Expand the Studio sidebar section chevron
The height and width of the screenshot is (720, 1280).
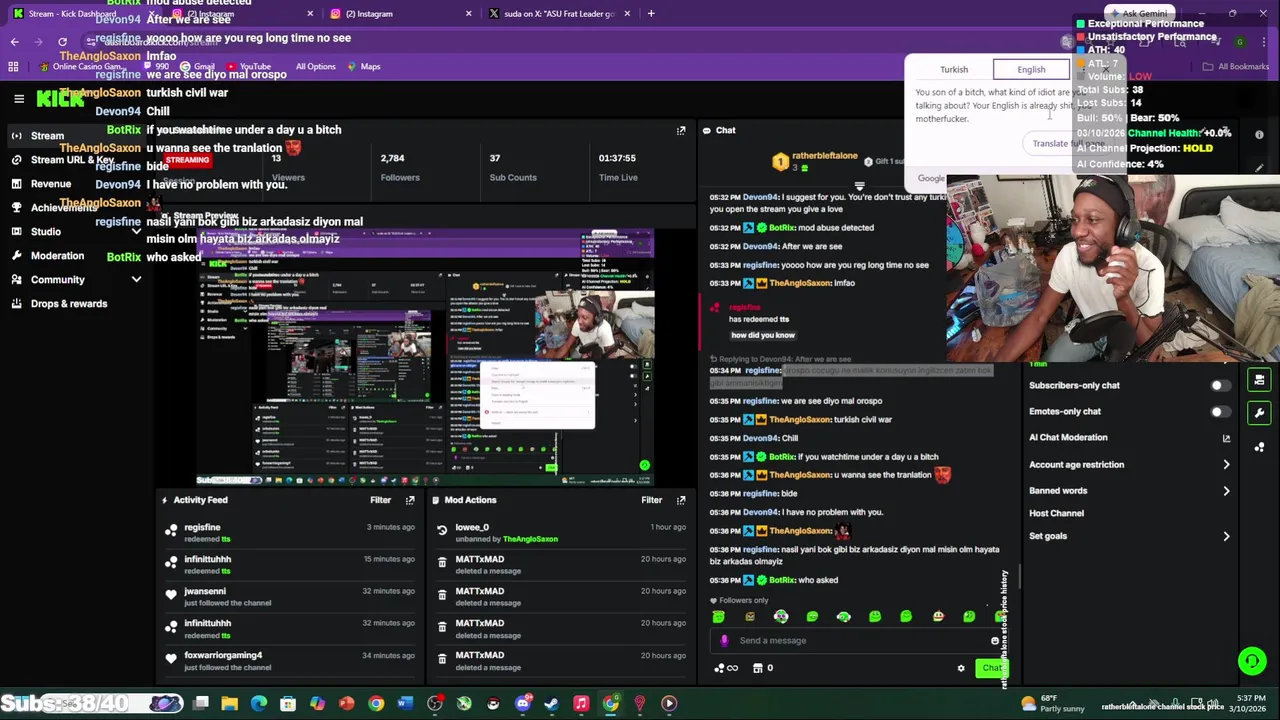pyautogui.click(x=136, y=231)
